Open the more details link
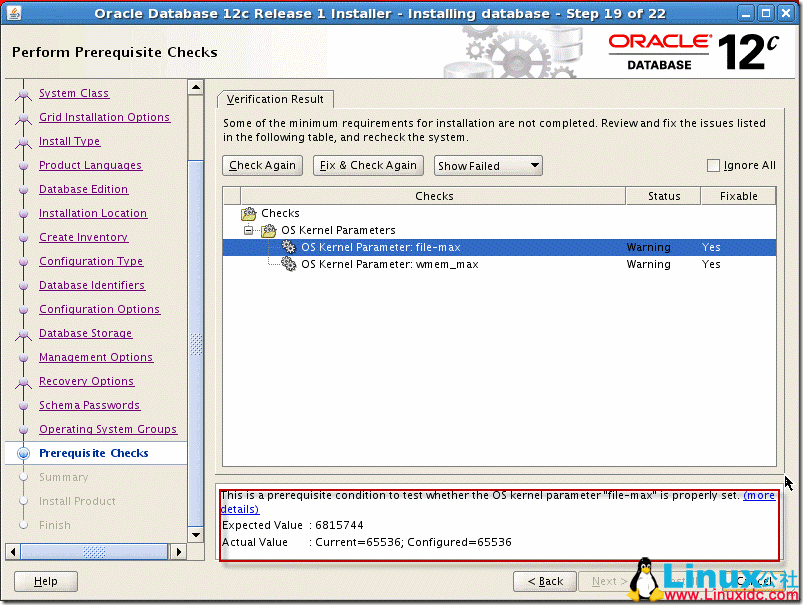The width and height of the screenshot is (803, 605). tap(758, 495)
